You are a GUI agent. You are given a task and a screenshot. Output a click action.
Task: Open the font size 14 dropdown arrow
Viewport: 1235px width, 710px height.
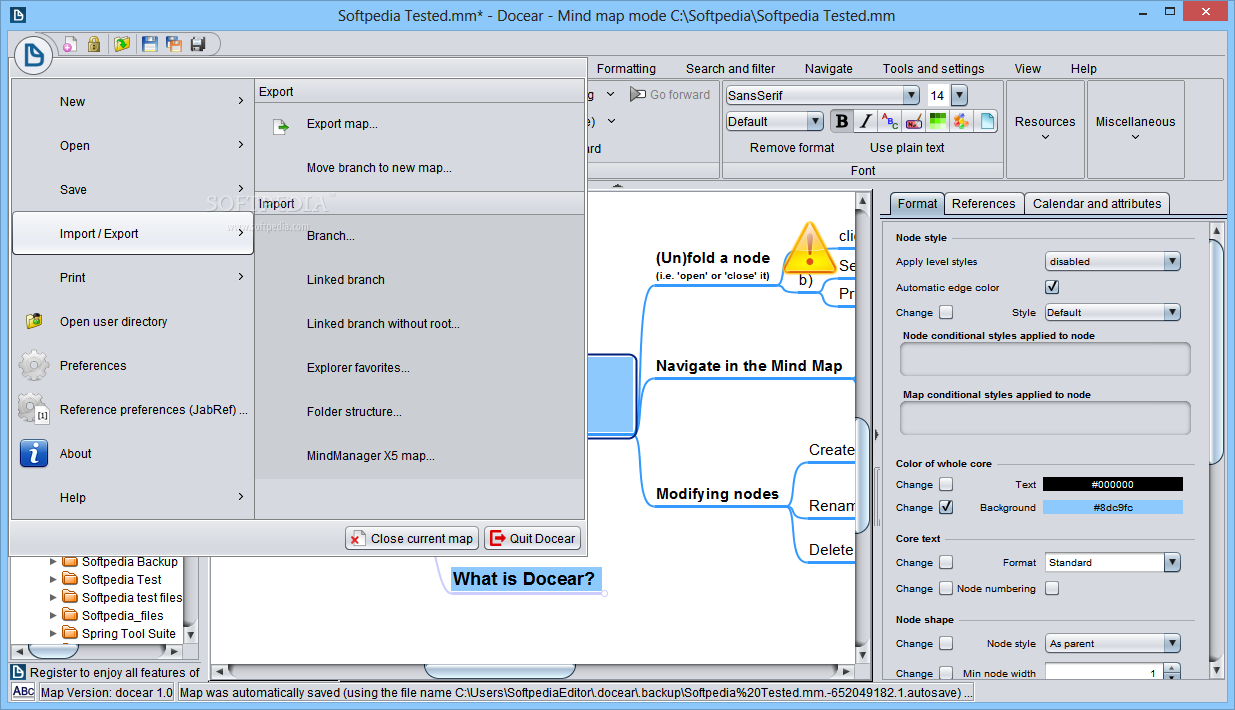[959, 95]
